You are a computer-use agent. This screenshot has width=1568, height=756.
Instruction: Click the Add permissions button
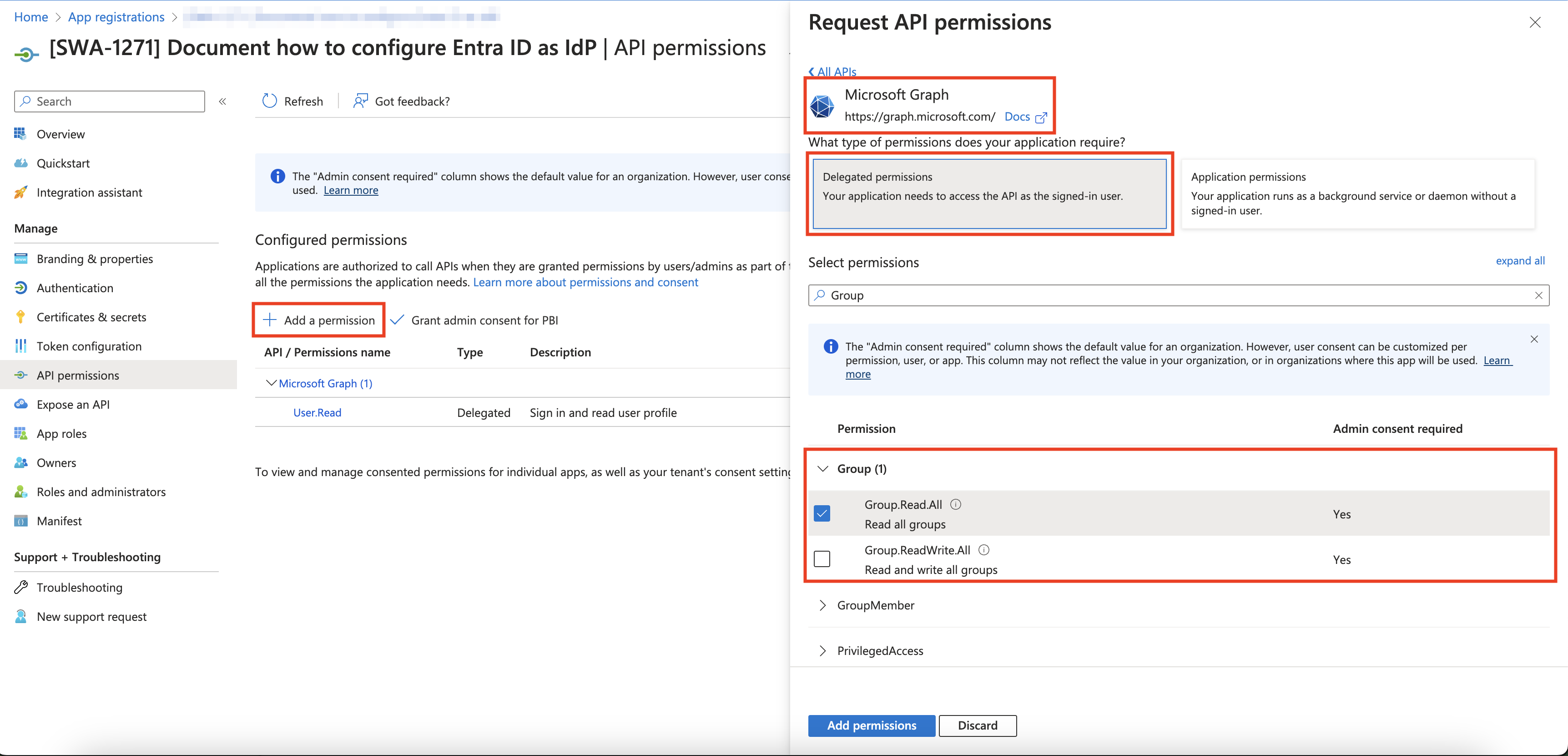[x=871, y=725]
